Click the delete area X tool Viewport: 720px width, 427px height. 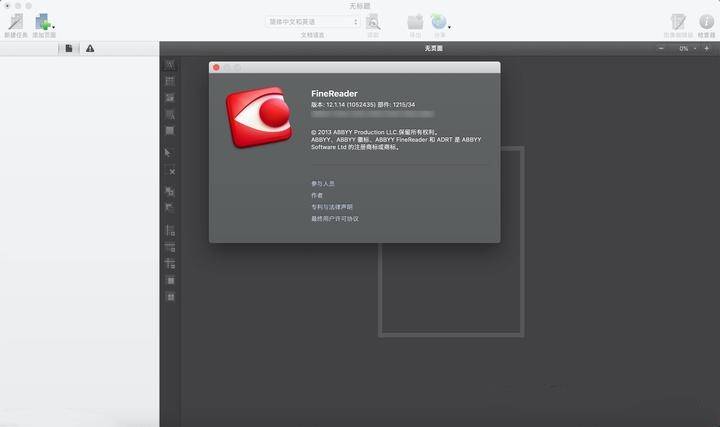(171, 172)
